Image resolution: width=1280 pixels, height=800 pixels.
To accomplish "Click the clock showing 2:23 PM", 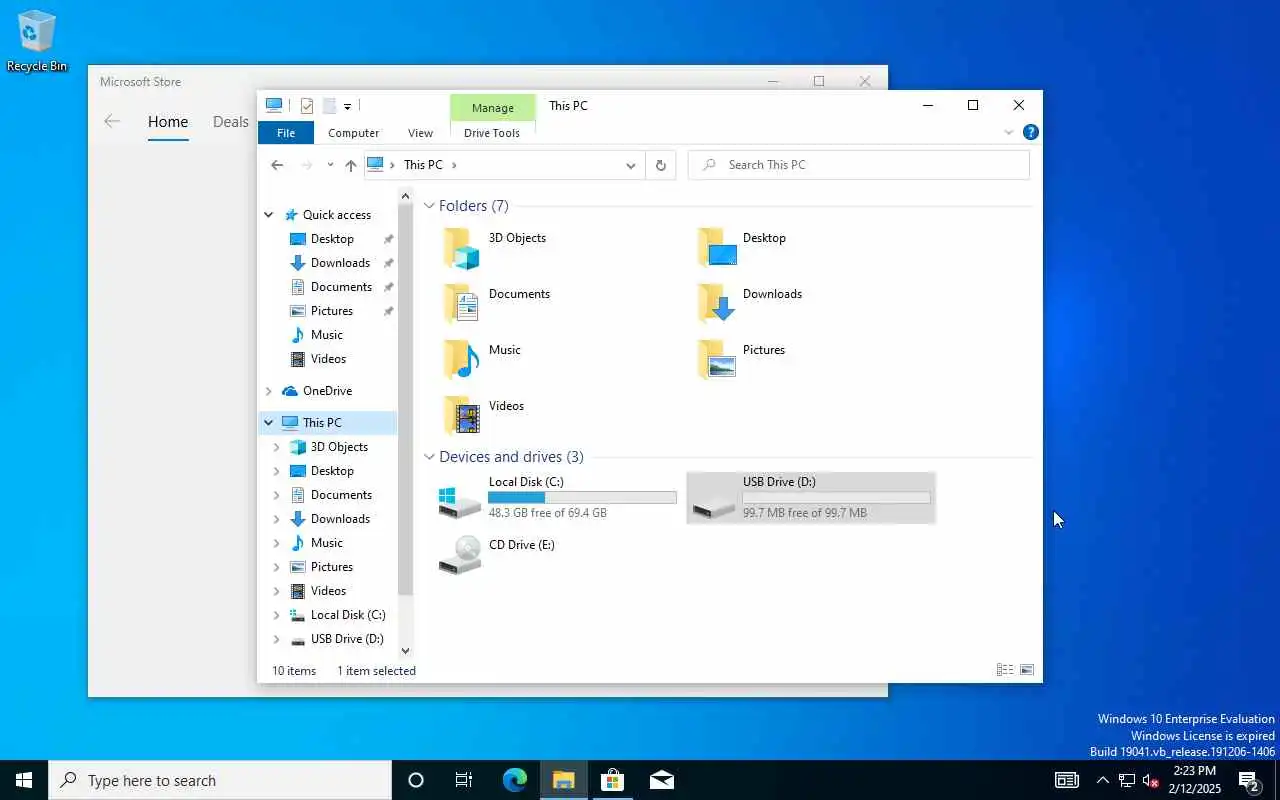I will pyautogui.click(x=1194, y=771).
